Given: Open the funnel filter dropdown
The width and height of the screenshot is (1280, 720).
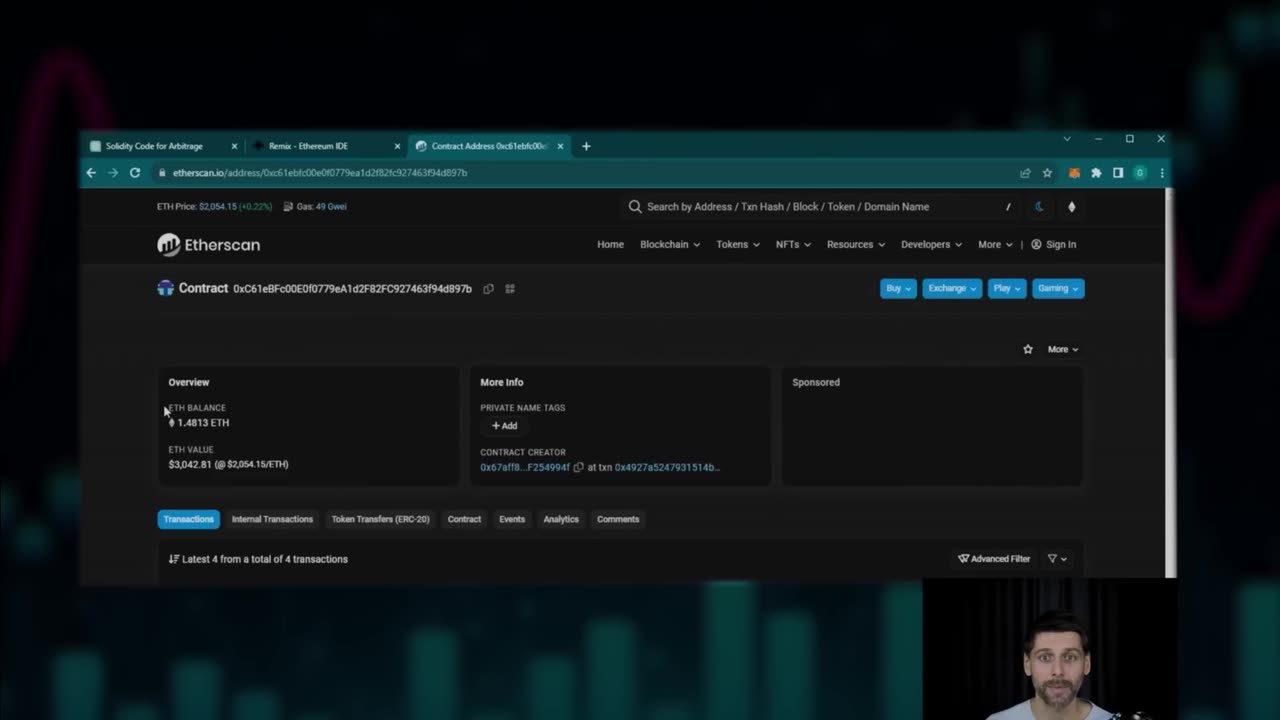Looking at the screenshot, I should point(1057,559).
